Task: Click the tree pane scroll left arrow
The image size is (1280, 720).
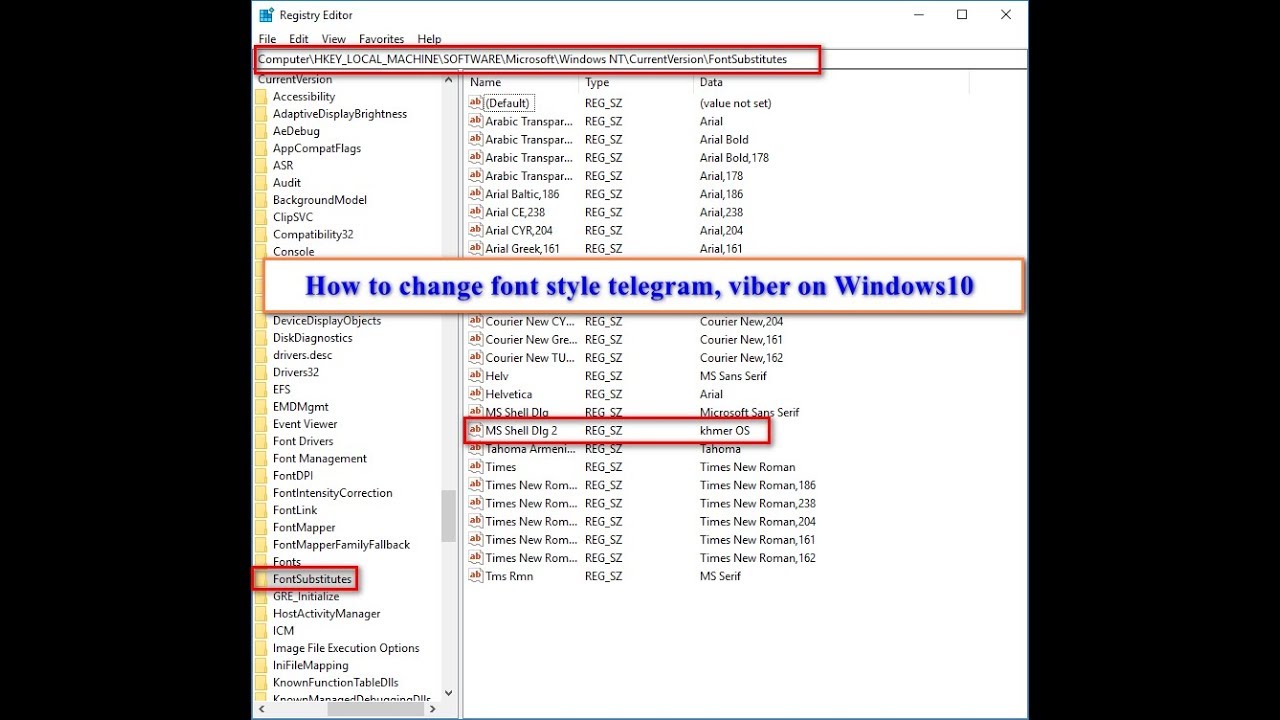Action: 261,709
